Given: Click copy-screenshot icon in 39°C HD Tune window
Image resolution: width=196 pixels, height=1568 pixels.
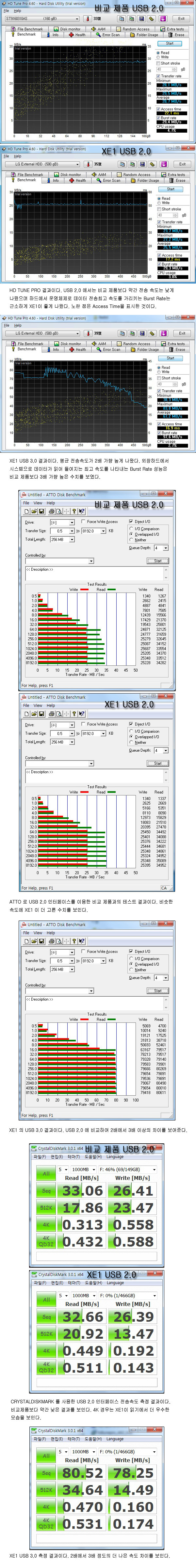Looking at the screenshot, I should coord(131,333).
